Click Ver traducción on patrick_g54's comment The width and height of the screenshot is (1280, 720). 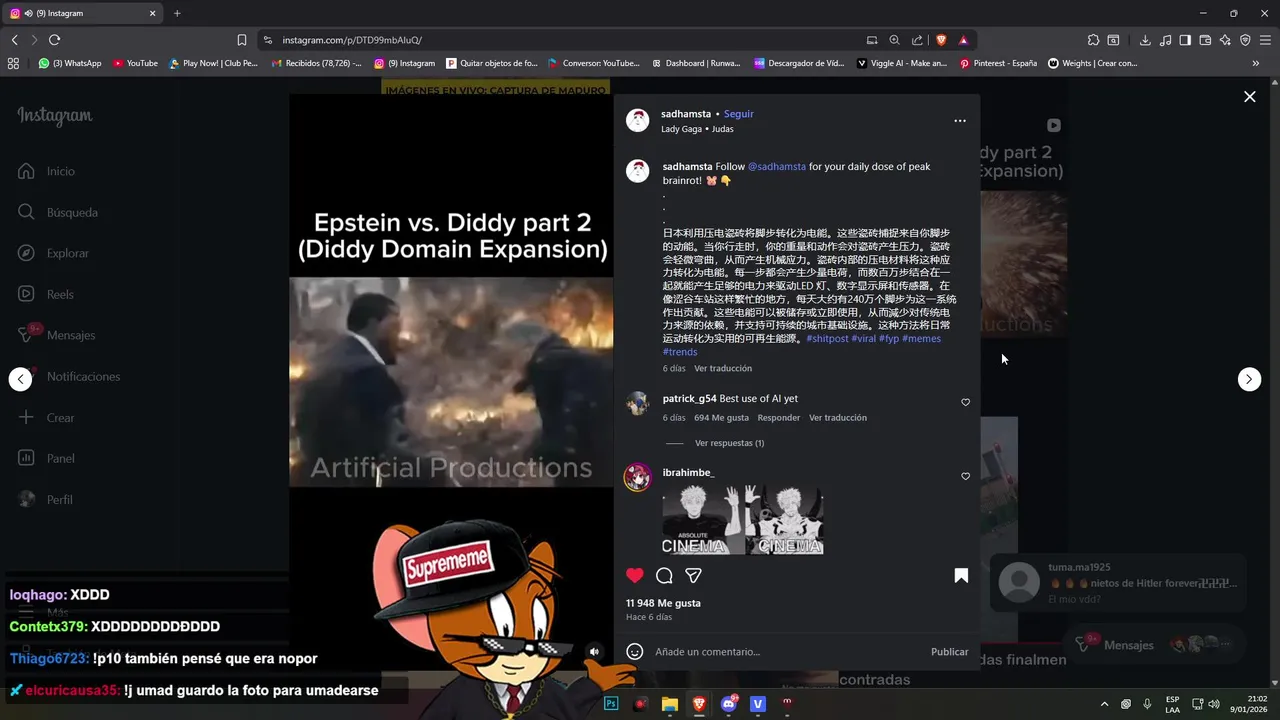pos(838,418)
